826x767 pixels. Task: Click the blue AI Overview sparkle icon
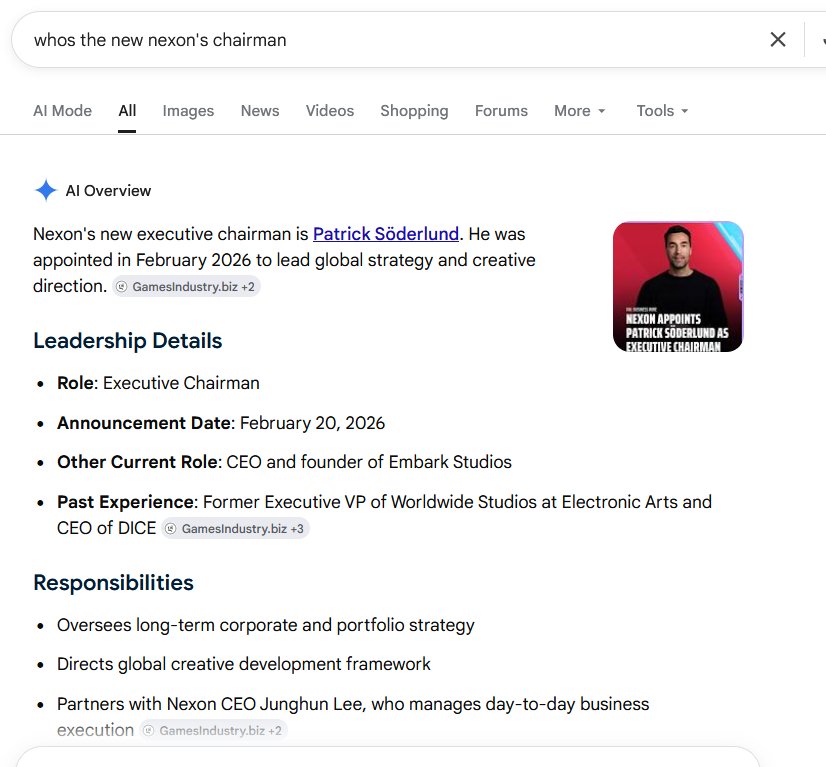pyautogui.click(x=46, y=190)
